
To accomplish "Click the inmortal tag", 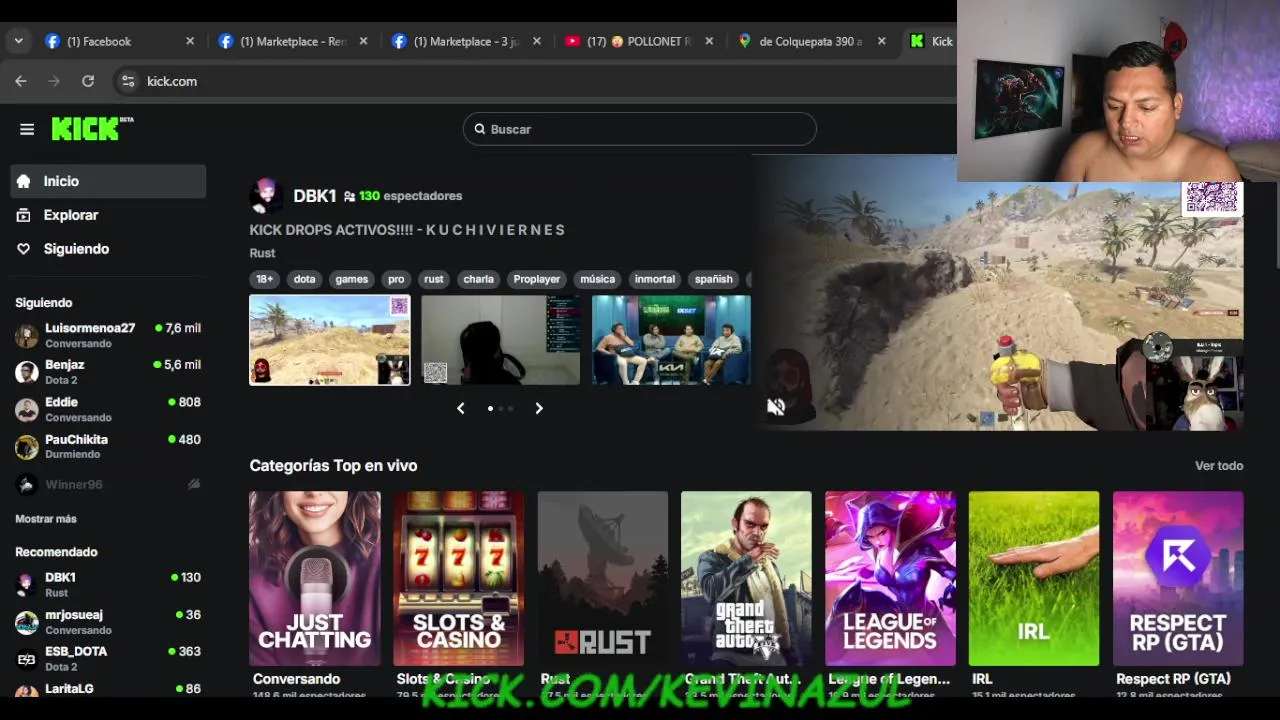I will 655,279.
